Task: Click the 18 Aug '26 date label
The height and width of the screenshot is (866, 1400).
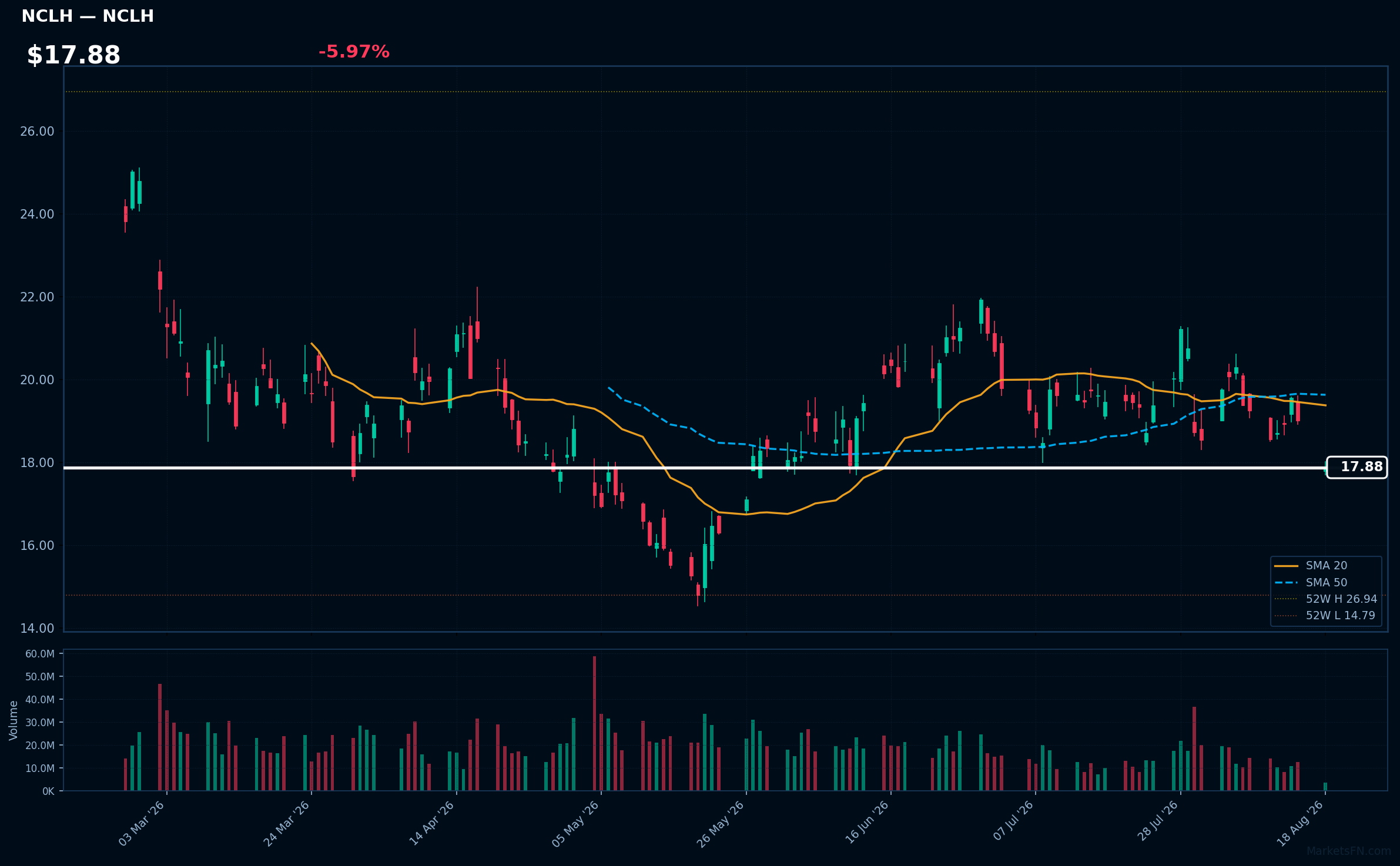Action: 1300,823
